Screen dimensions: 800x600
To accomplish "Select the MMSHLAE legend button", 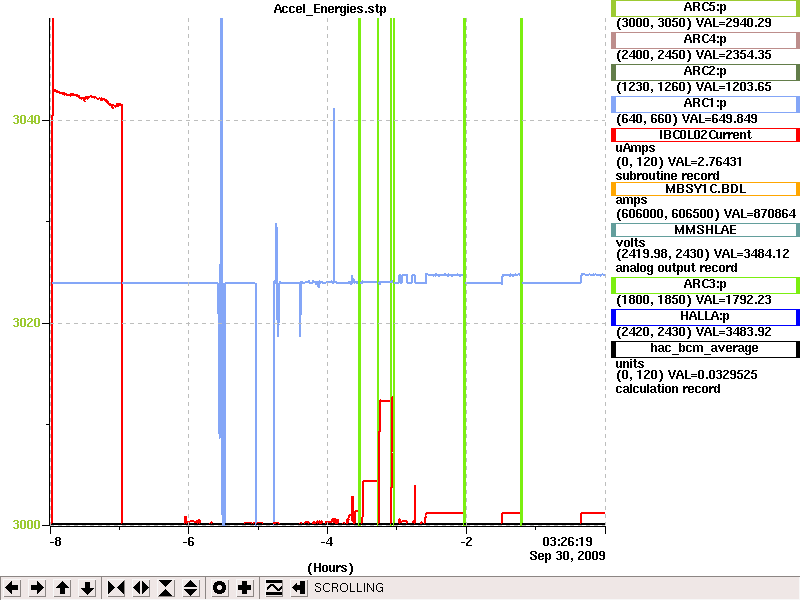I will 705,230.
